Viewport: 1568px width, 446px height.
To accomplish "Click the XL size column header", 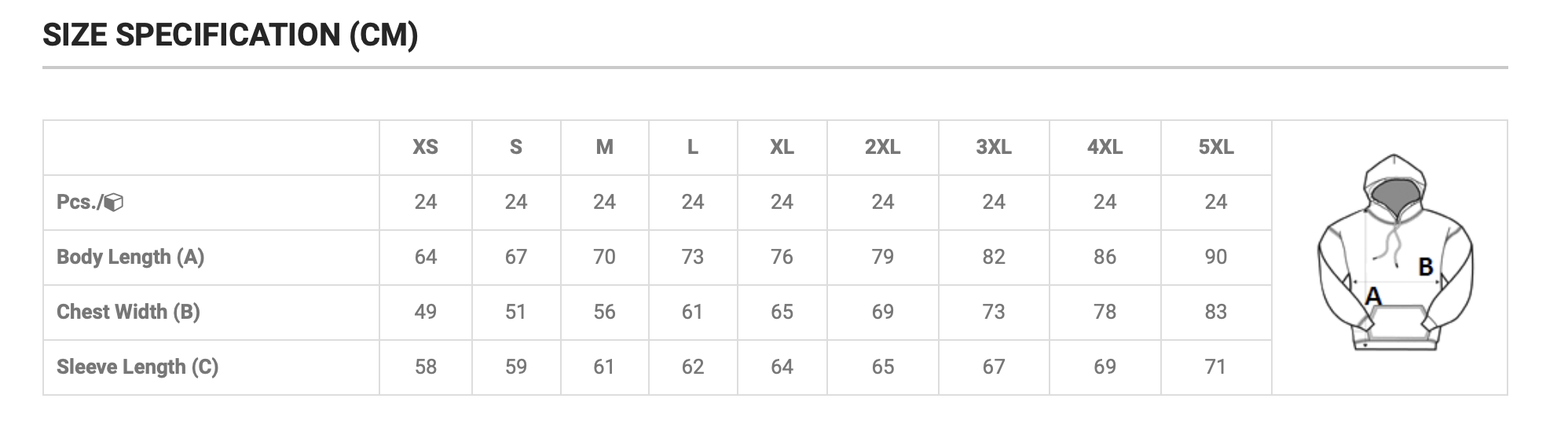I will [x=782, y=147].
